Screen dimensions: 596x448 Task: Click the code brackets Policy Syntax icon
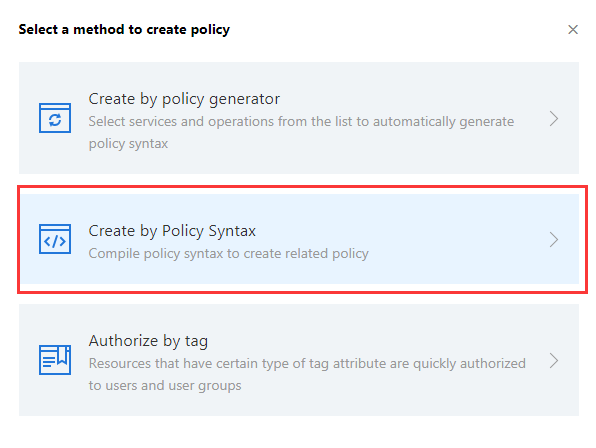(x=55, y=239)
